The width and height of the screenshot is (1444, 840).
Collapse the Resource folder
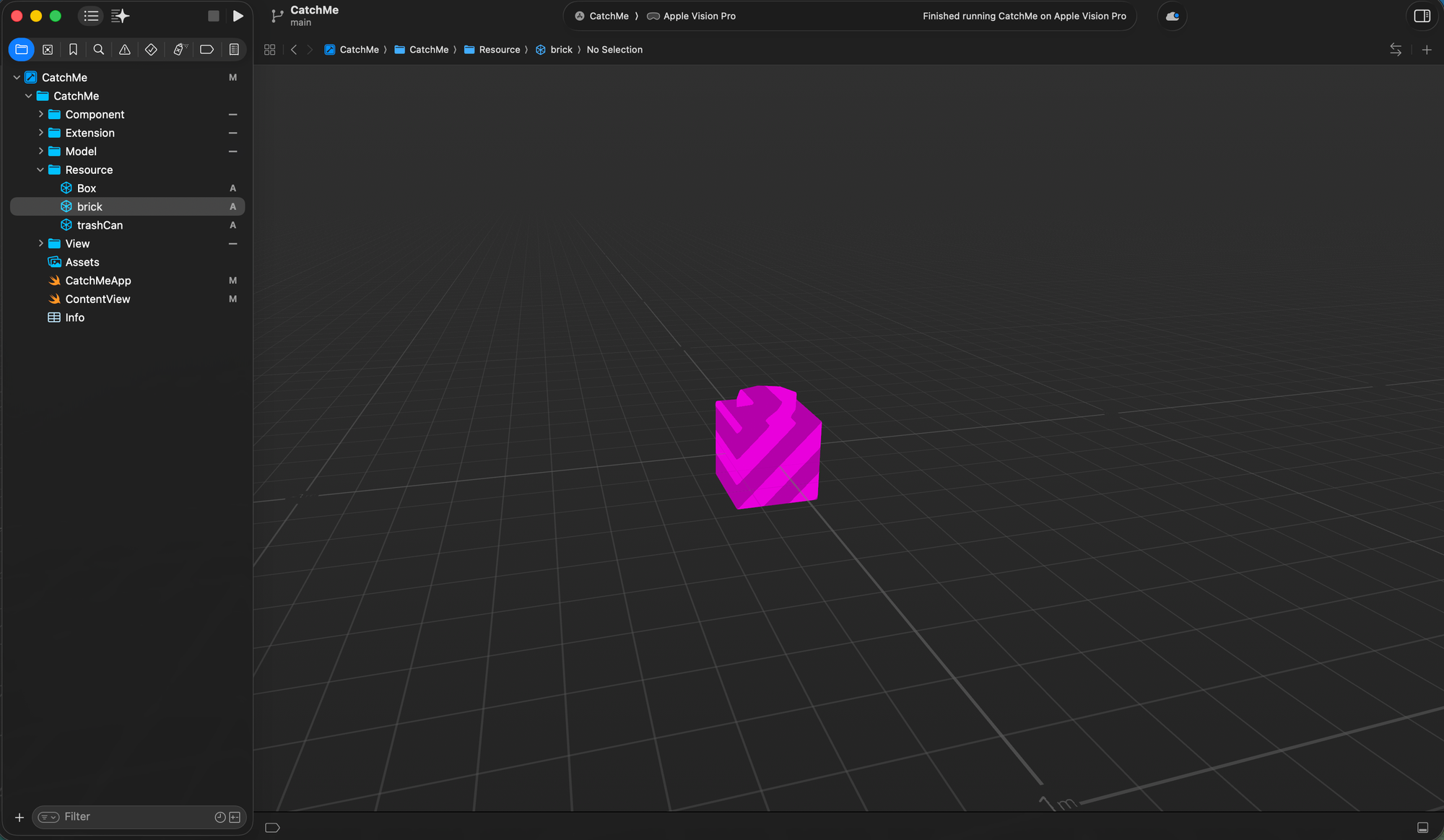pyautogui.click(x=41, y=170)
